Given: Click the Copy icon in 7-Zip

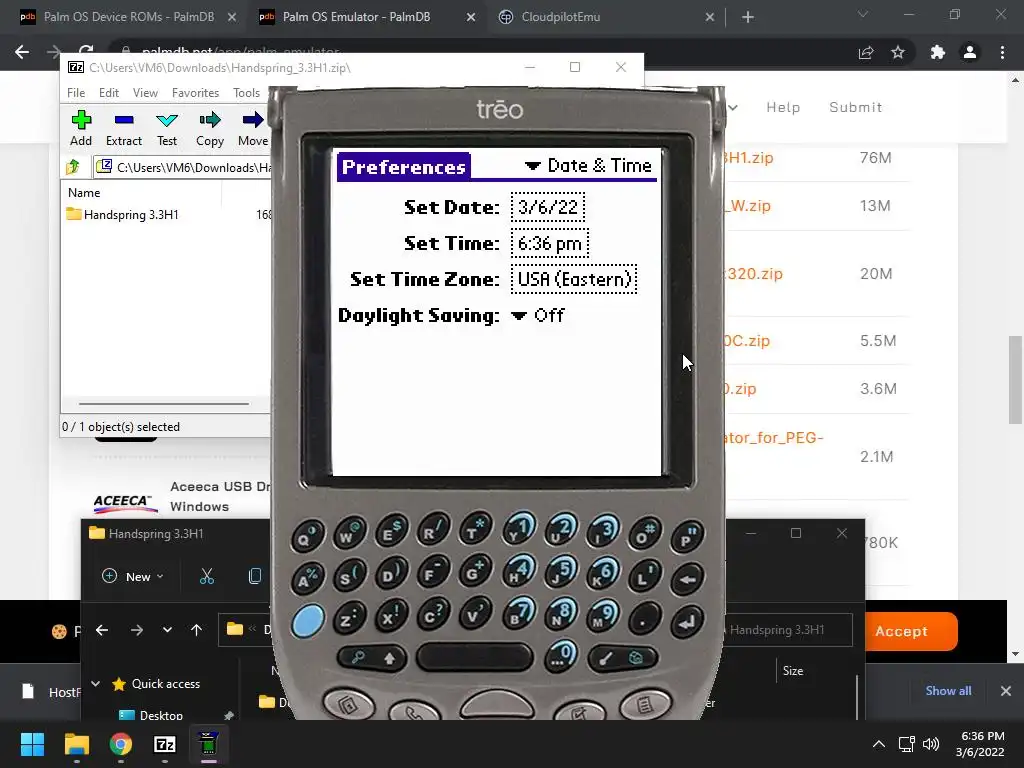Looking at the screenshot, I should 210,128.
